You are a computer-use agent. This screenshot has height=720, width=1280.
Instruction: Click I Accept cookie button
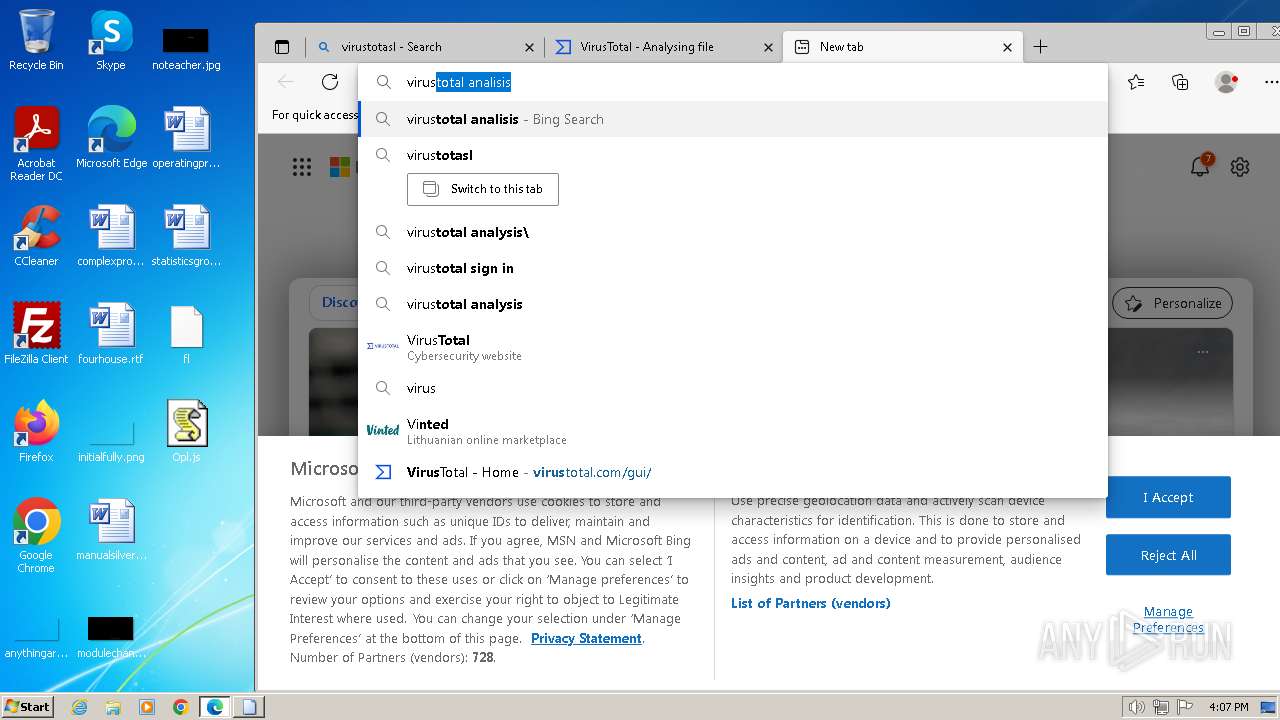(1168, 497)
